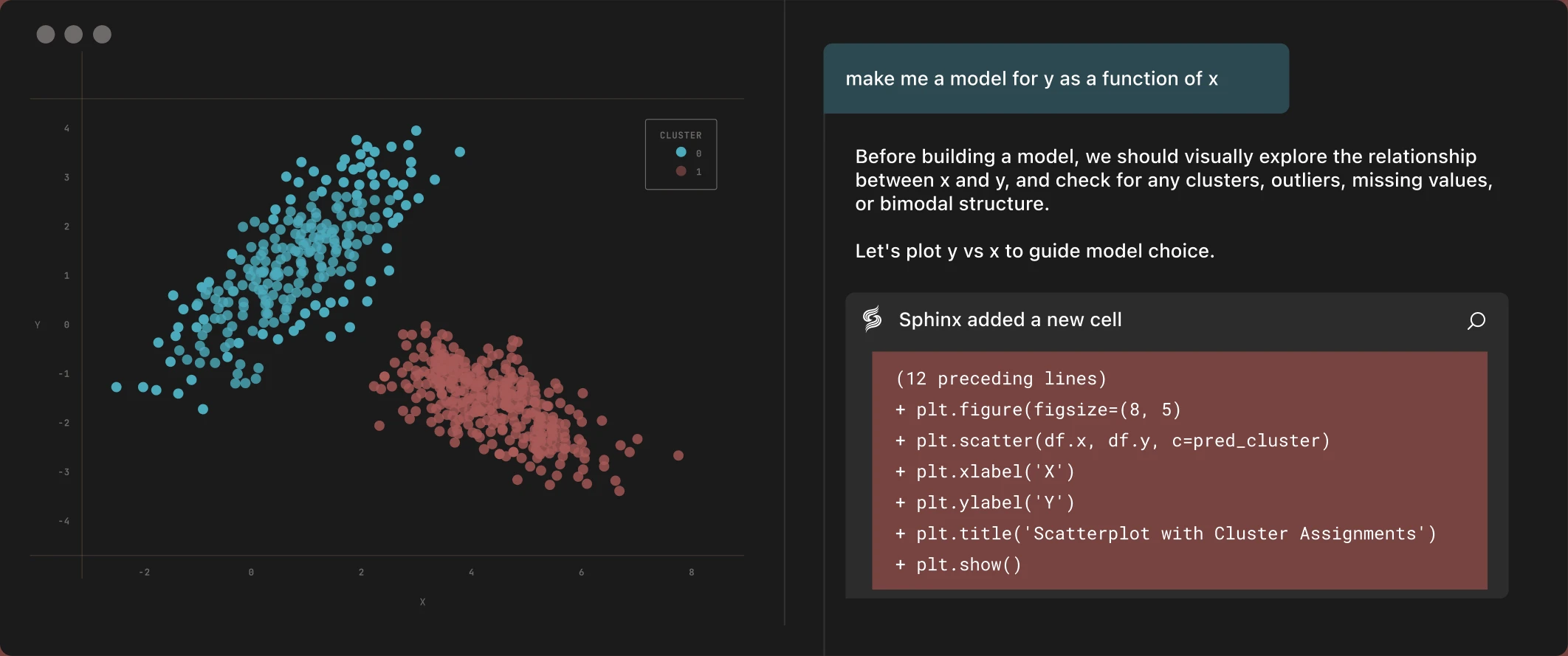Click the Y axis label beside the chart
The image size is (1568, 656).
[x=38, y=325]
